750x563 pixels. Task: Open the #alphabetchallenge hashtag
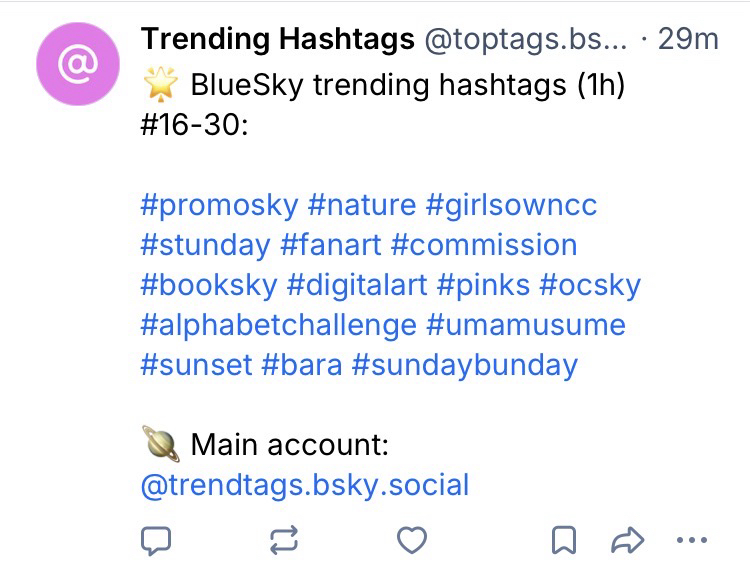point(278,325)
